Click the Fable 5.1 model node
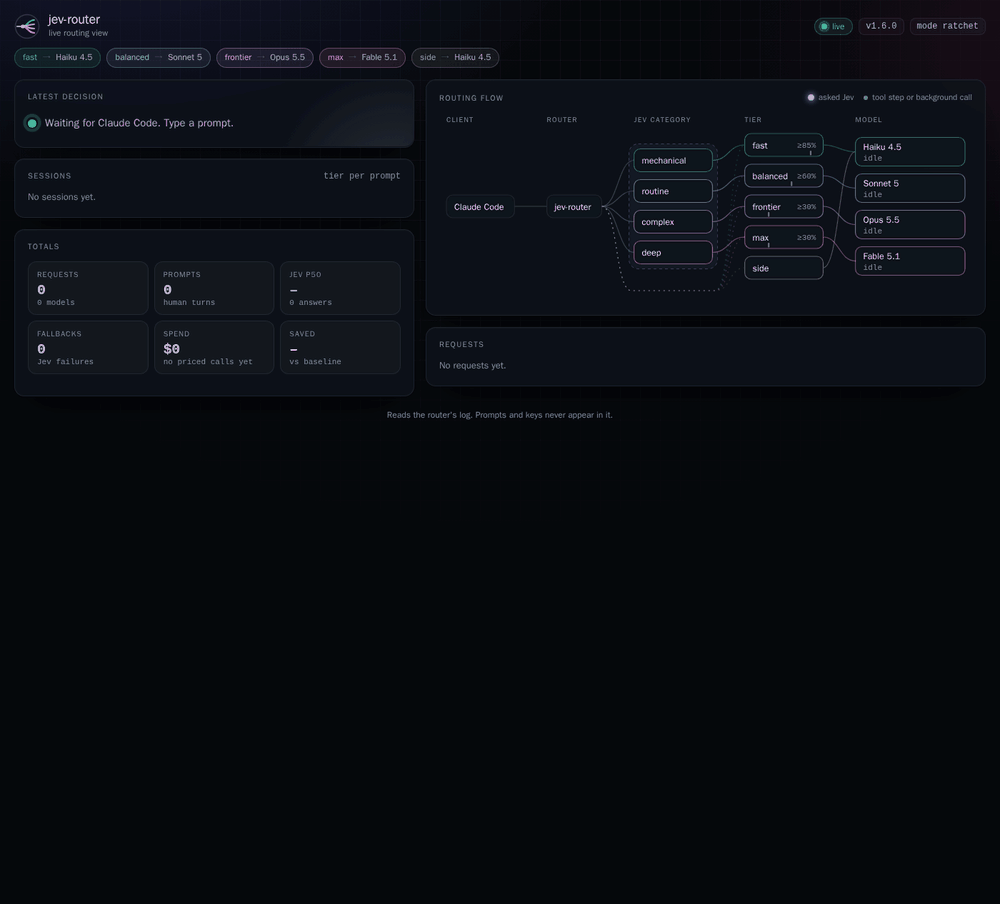 point(910,261)
